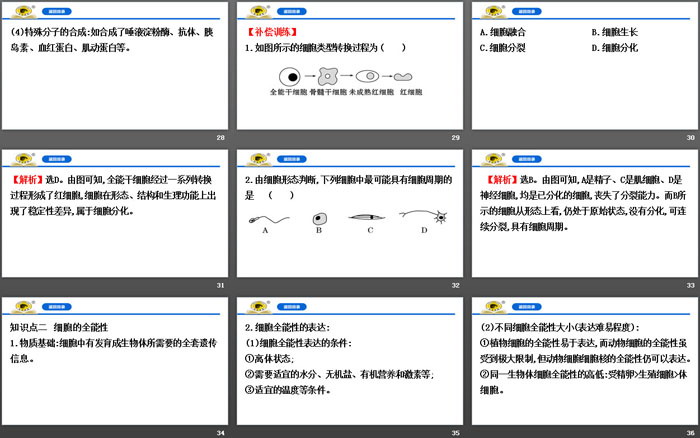Click the slide number label 36
This screenshot has width=700, height=438.
[x=691, y=433]
